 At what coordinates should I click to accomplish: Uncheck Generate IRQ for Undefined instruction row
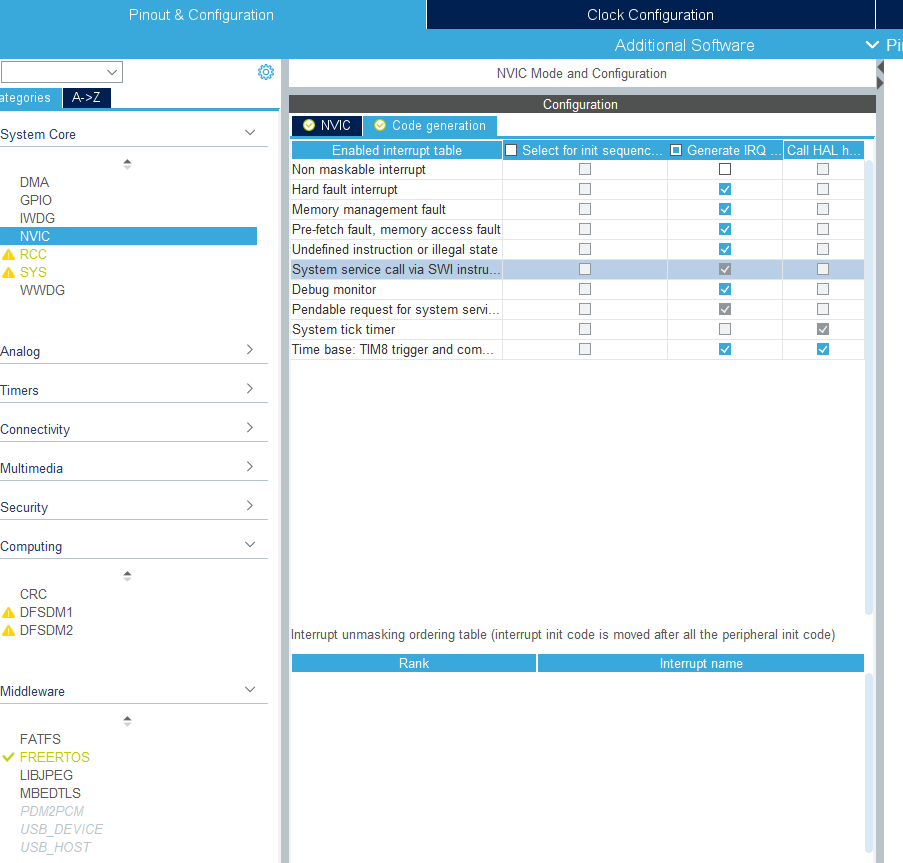(x=725, y=249)
